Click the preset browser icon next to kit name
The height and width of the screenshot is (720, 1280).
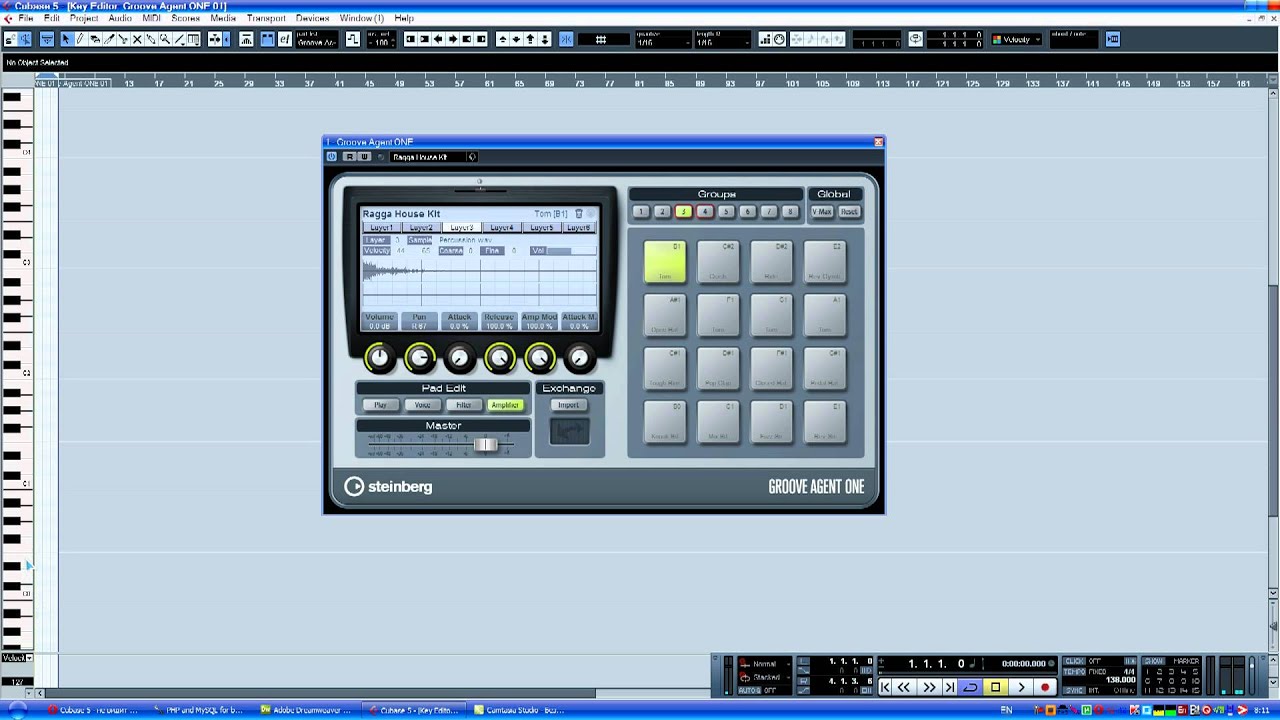coord(472,157)
